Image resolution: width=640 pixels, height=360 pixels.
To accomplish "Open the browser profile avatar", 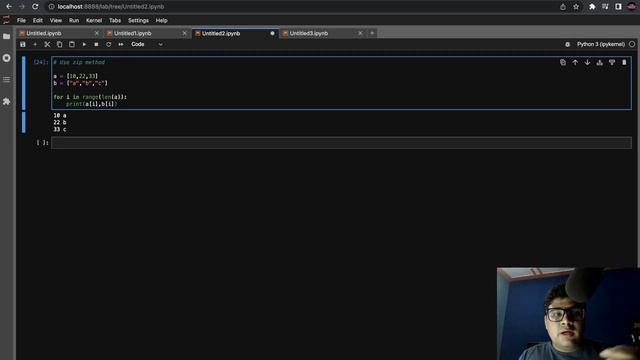I will coord(631,7).
